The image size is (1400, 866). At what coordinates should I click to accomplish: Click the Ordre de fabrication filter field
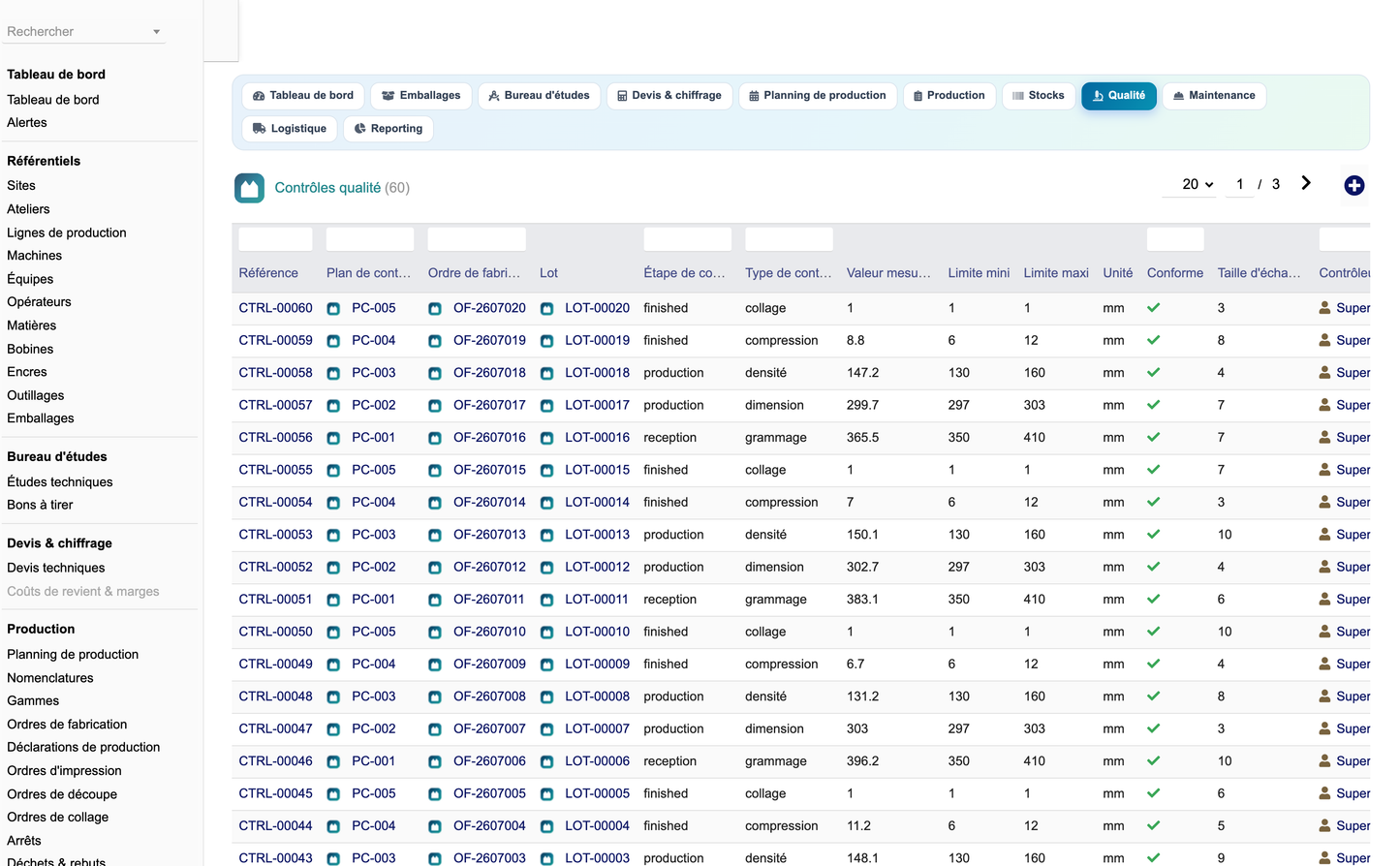click(477, 239)
